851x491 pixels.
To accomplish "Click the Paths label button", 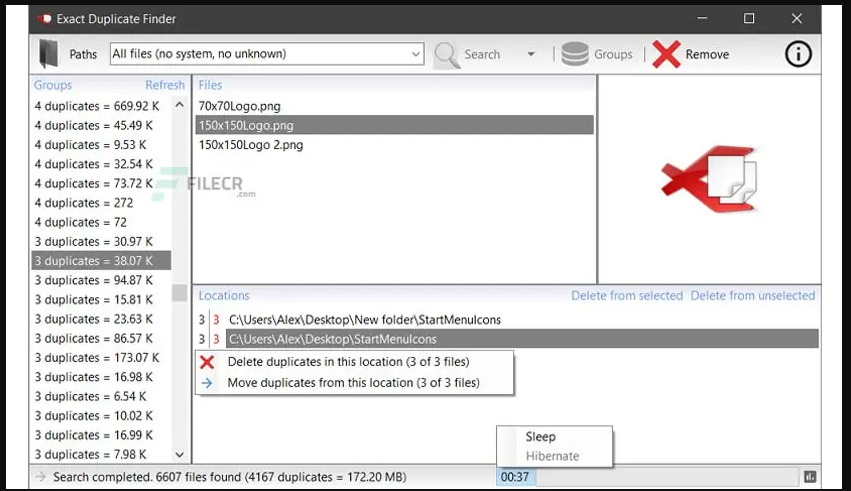I will pos(83,54).
